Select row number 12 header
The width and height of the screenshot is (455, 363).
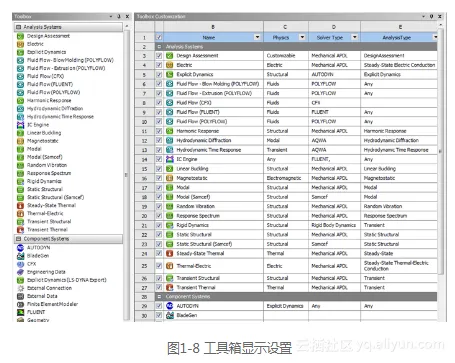pos(144,141)
